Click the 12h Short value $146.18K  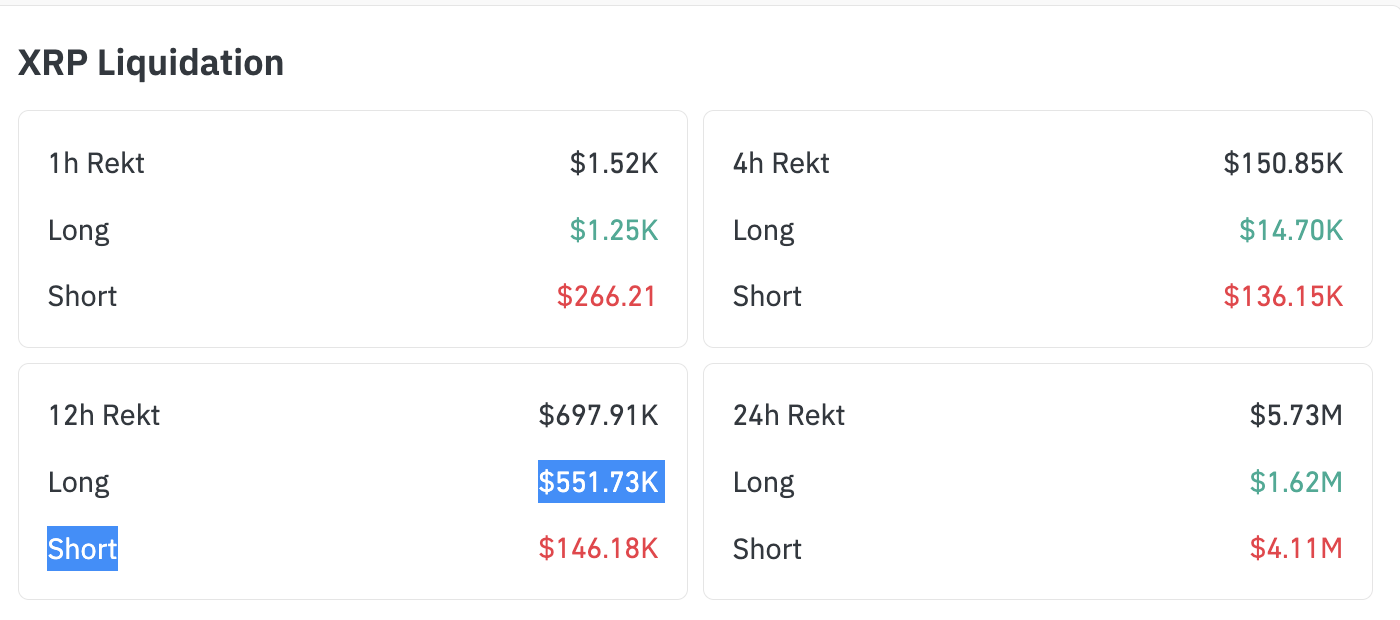[x=598, y=549]
